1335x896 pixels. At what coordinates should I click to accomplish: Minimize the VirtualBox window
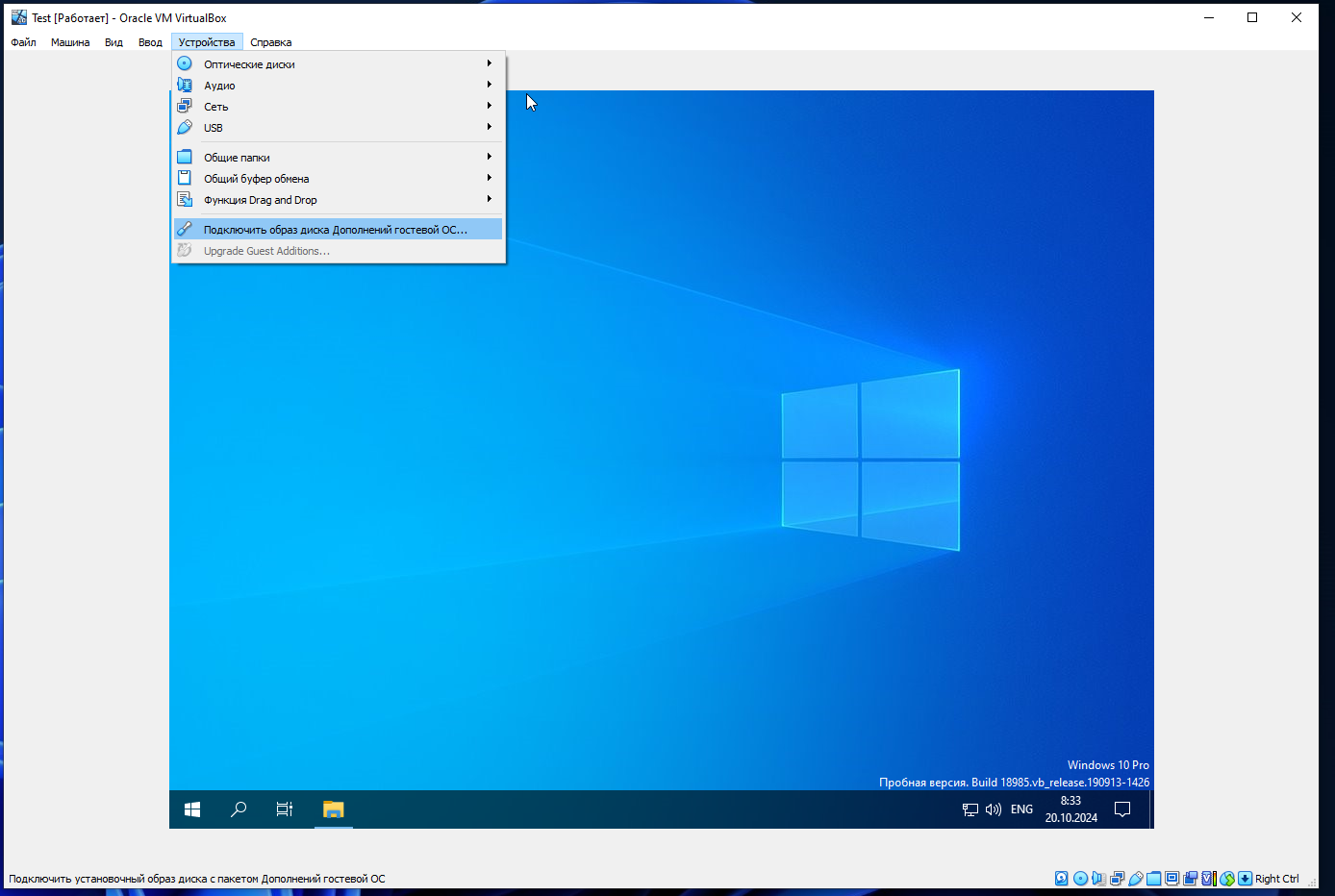coord(1209,17)
